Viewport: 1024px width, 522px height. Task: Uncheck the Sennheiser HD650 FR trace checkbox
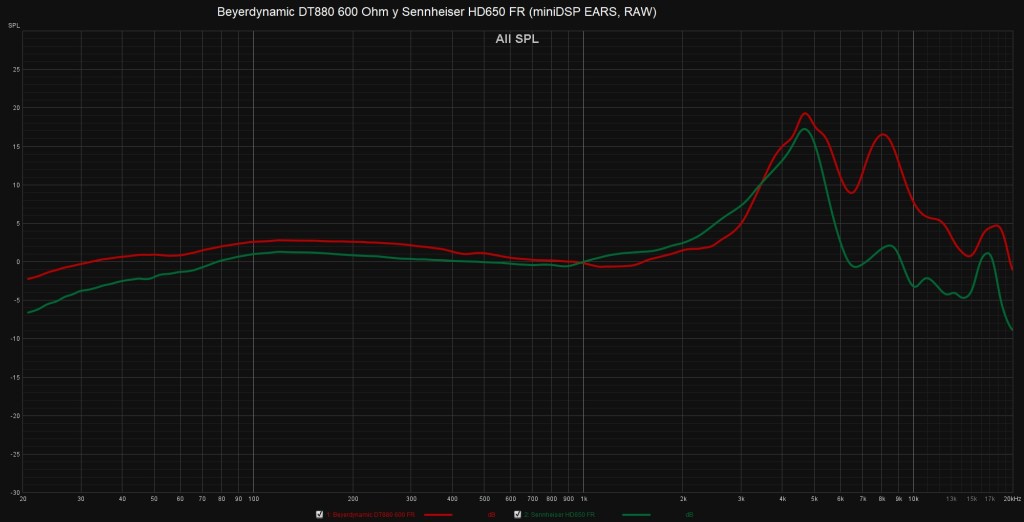(517, 514)
